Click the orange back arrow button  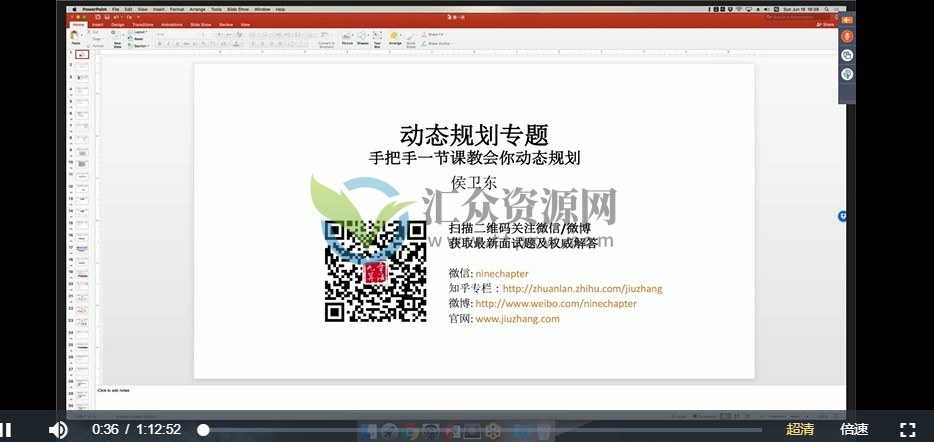click(846, 20)
